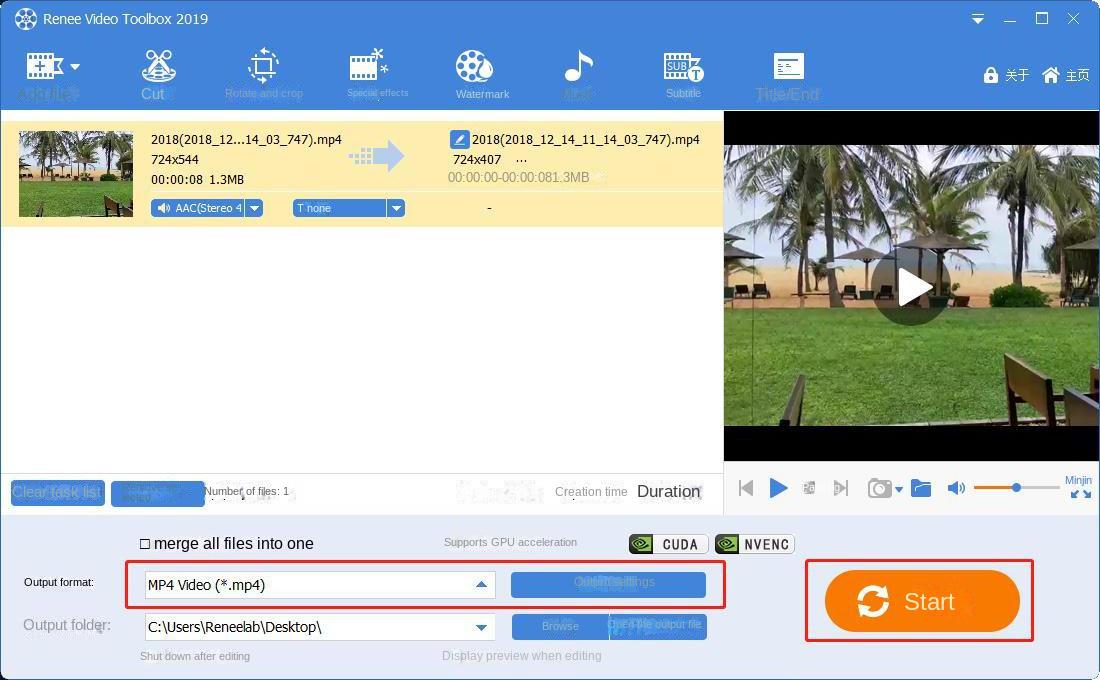Play the video with large preview button
This screenshot has width=1100, height=680.
pos(911,286)
